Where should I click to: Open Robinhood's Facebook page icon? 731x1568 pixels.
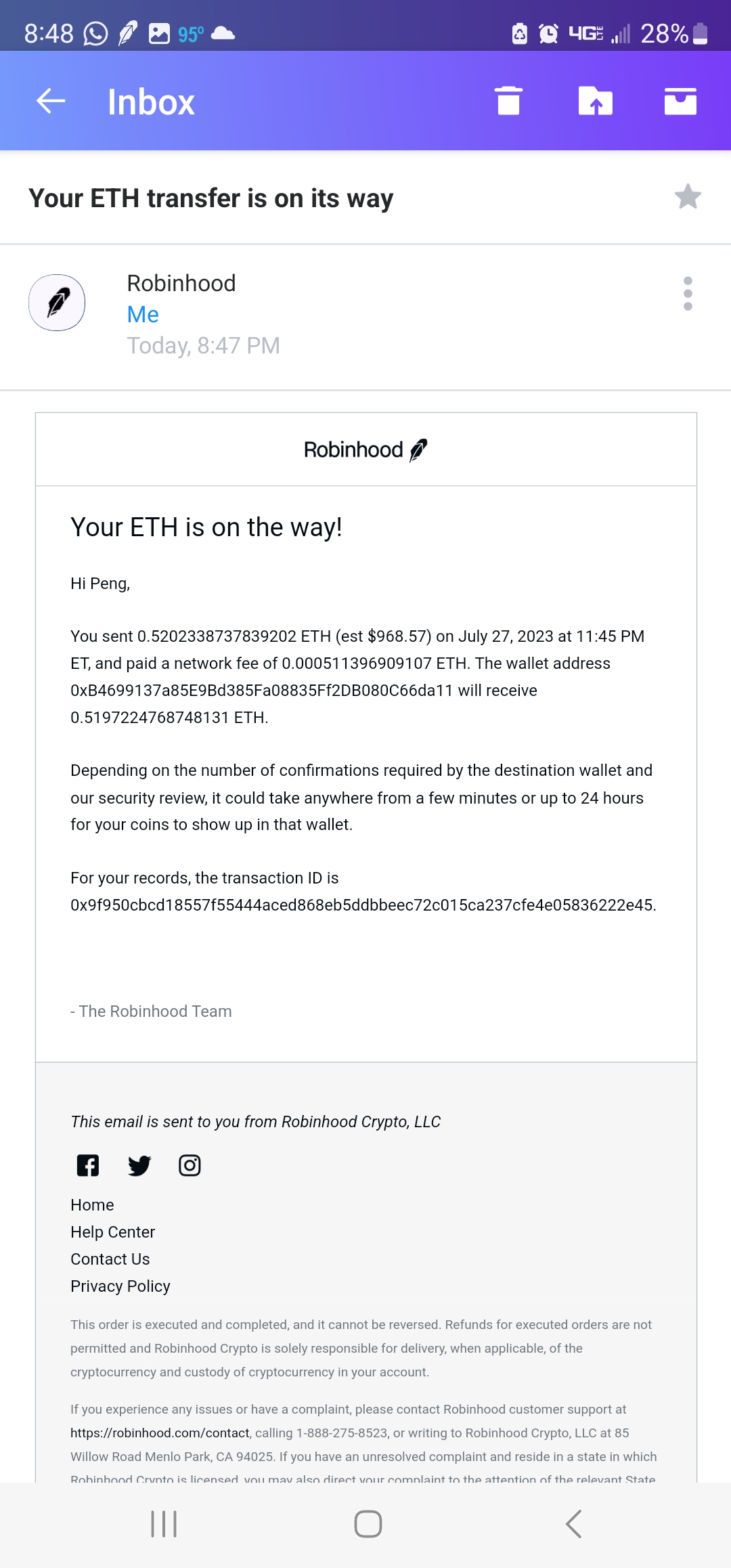pos(88,1165)
